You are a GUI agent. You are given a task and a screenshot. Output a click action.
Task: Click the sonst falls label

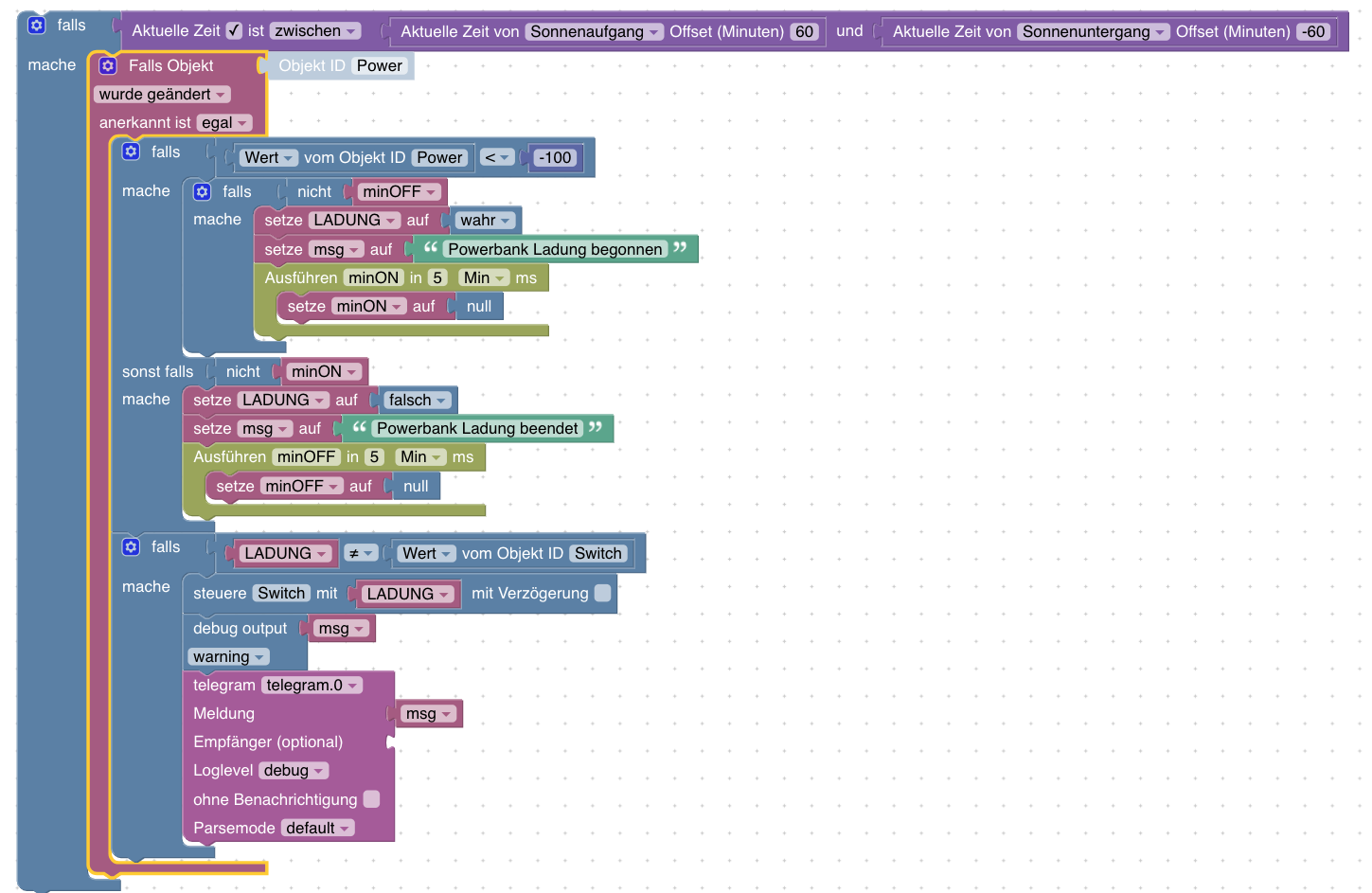tap(157, 371)
